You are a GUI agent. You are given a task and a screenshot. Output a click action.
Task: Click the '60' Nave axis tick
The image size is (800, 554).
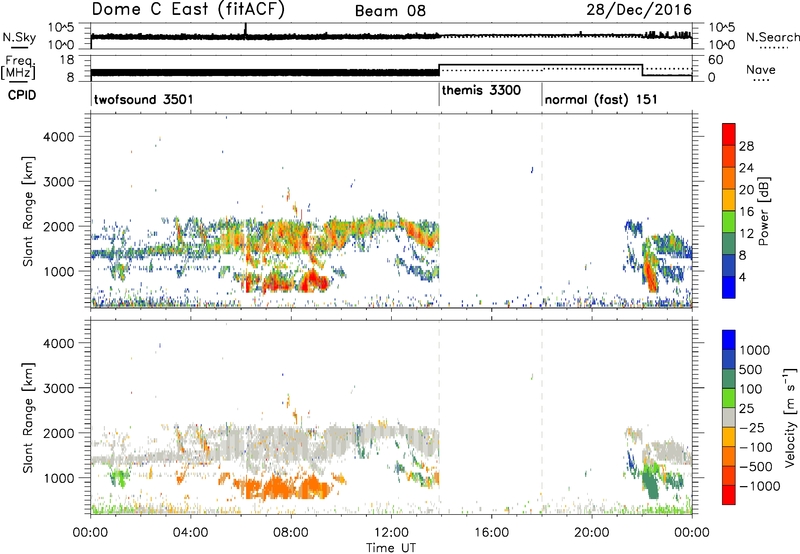[x=716, y=60]
